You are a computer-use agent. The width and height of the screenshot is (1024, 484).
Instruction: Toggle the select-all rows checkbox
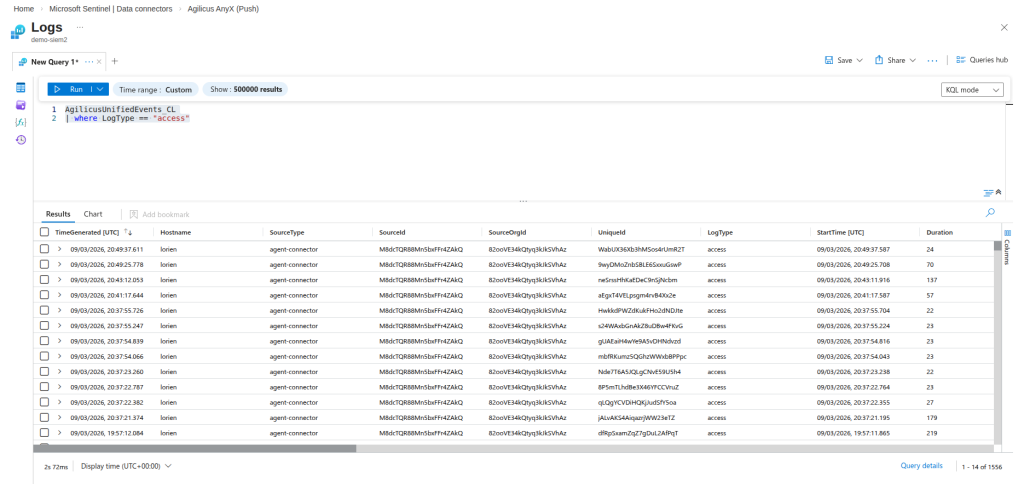tap(44, 232)
